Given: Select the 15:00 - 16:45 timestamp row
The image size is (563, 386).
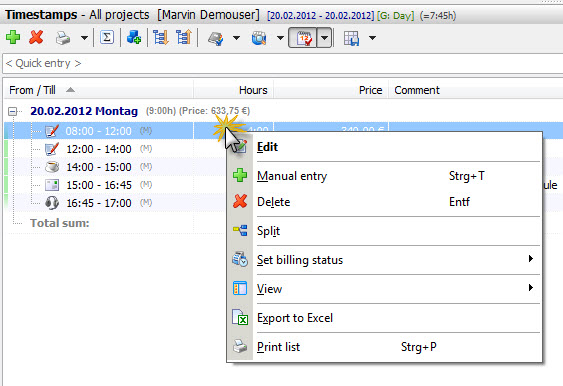Looking at the screenshot, I should point(98,185).
